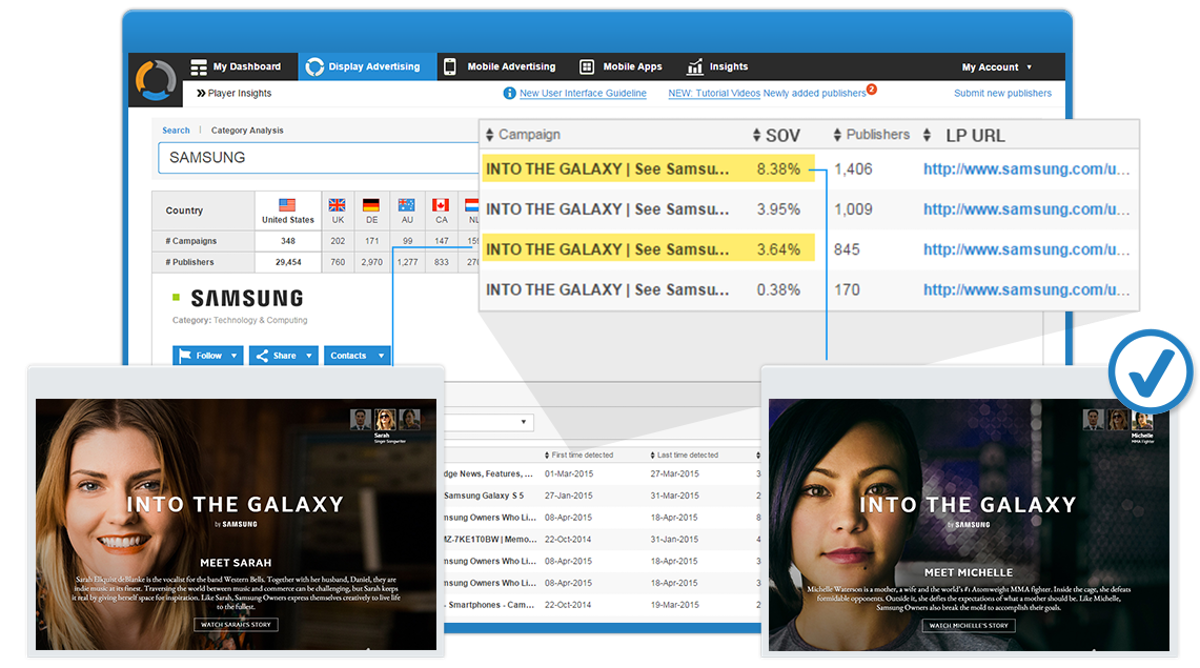This screenshot has height=668, width=1200.
Task: Open the Mobile Apps icon
Action: point(587,65)
